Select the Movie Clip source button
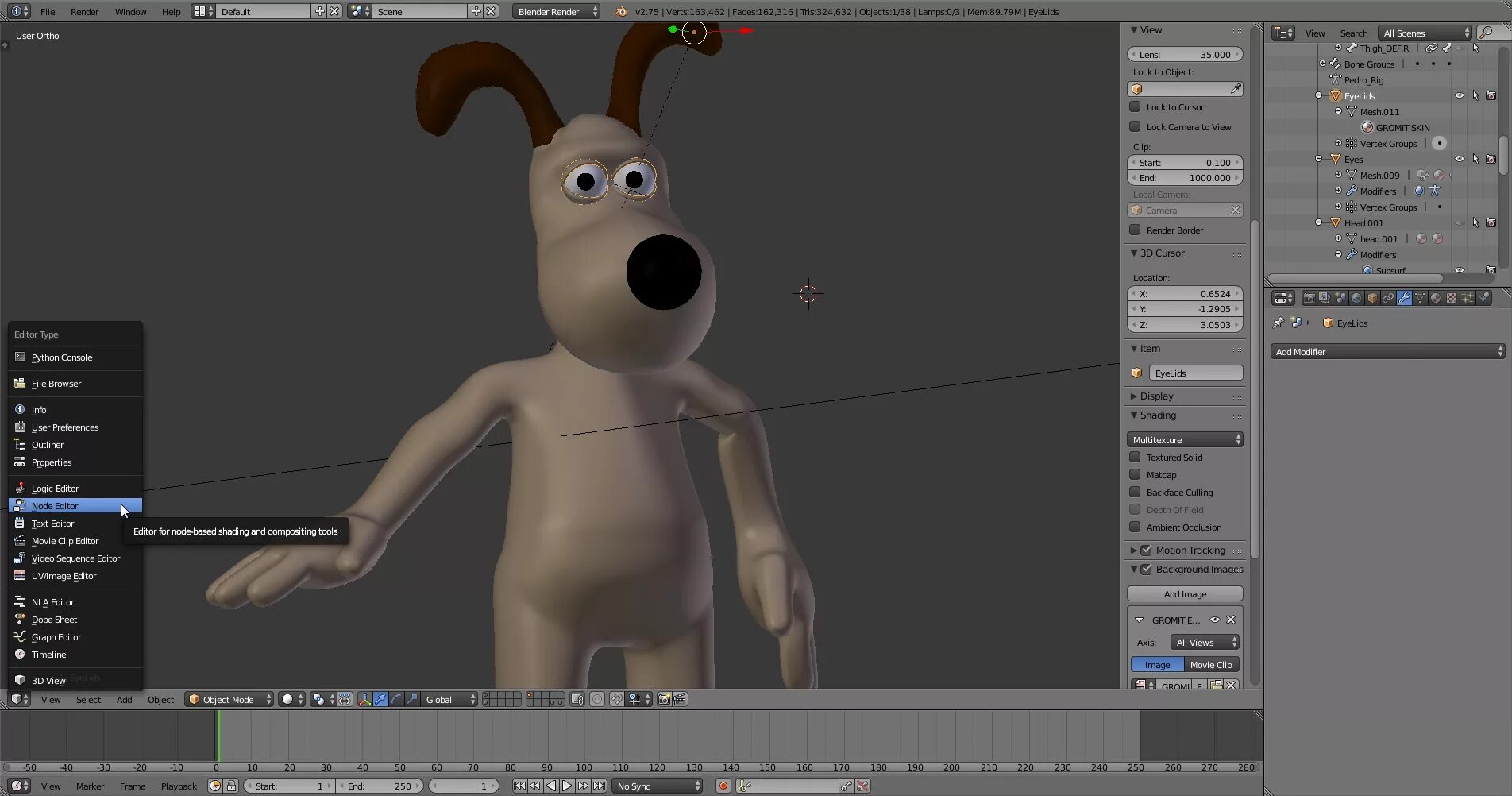The height and width of the screenshot is (796, 1512). [1211, 664]
